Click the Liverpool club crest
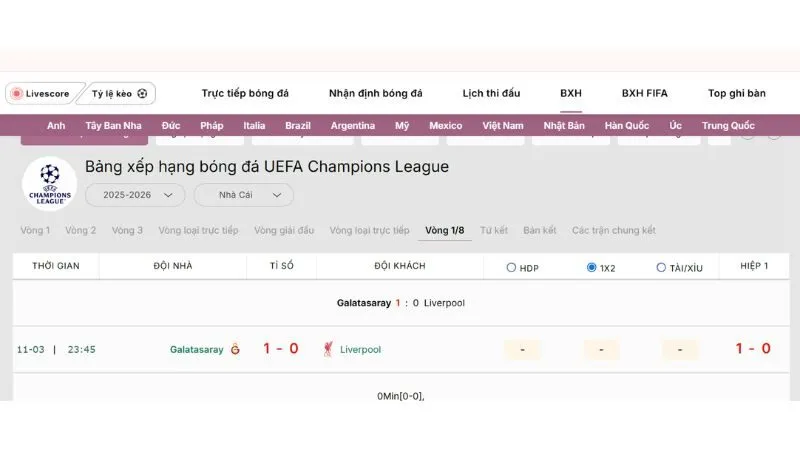 point(327,349)
